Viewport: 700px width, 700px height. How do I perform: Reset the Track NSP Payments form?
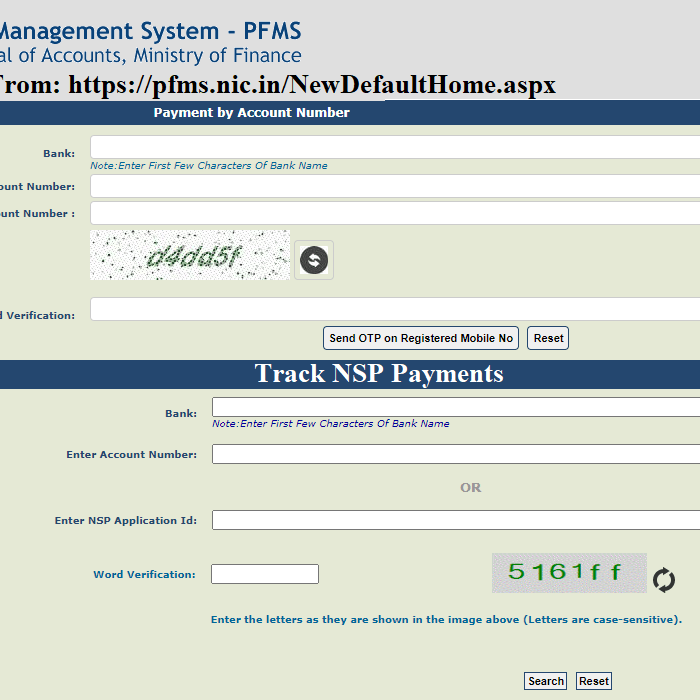click(x=593, y=681)
